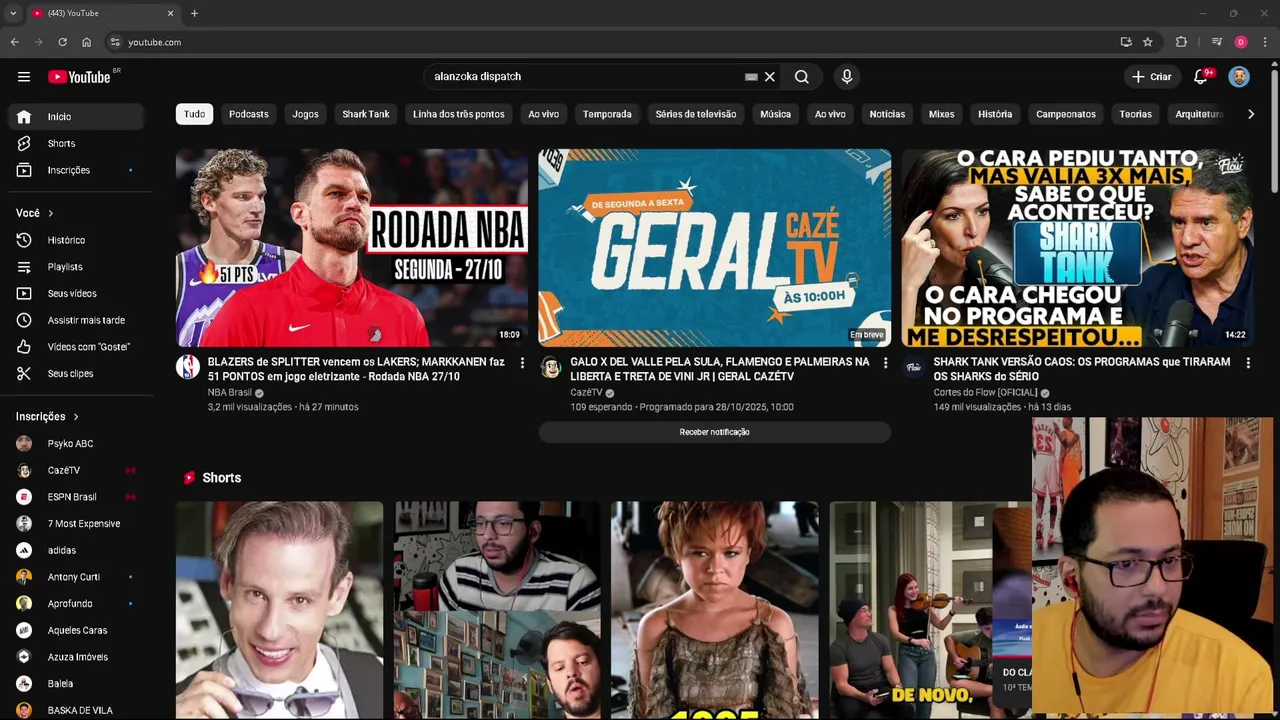Image resolution: width=1280 pixels, height=720 pixels.
Task: Select the Campeonatos filter chip
Action: click(x=1066, y=114)
